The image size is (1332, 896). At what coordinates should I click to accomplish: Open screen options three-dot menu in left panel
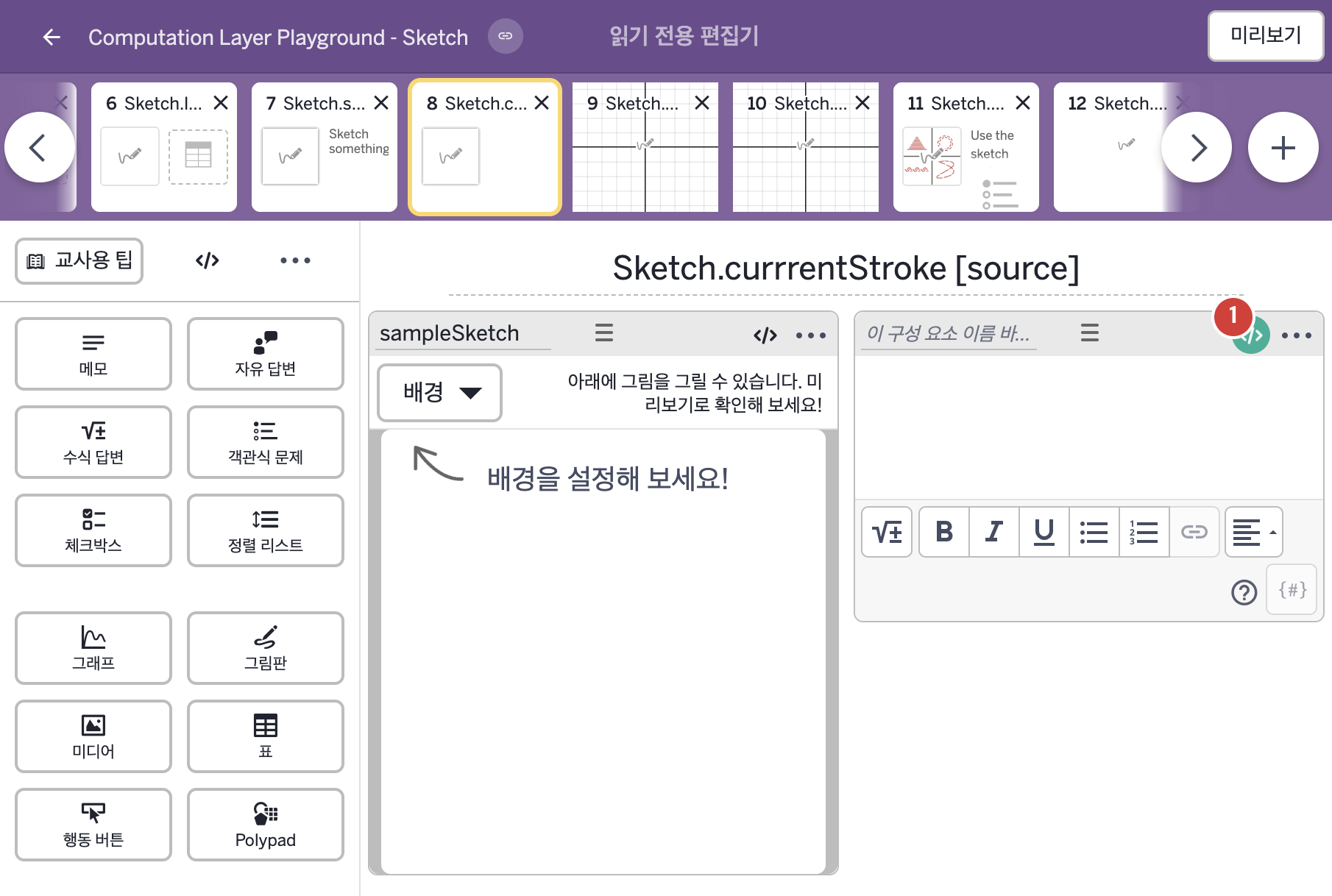(295, 260)
